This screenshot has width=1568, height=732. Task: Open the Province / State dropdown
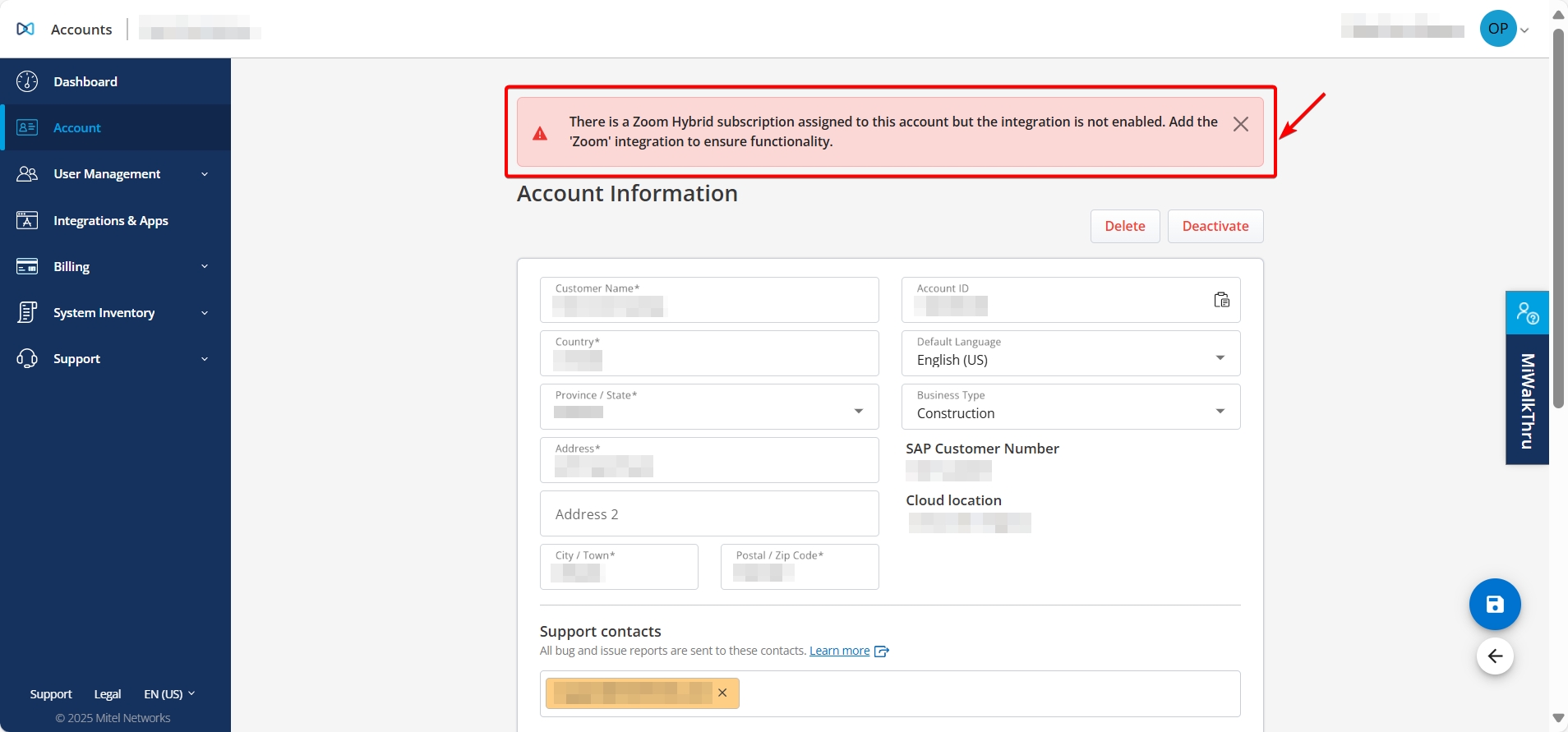pos(709,407)
